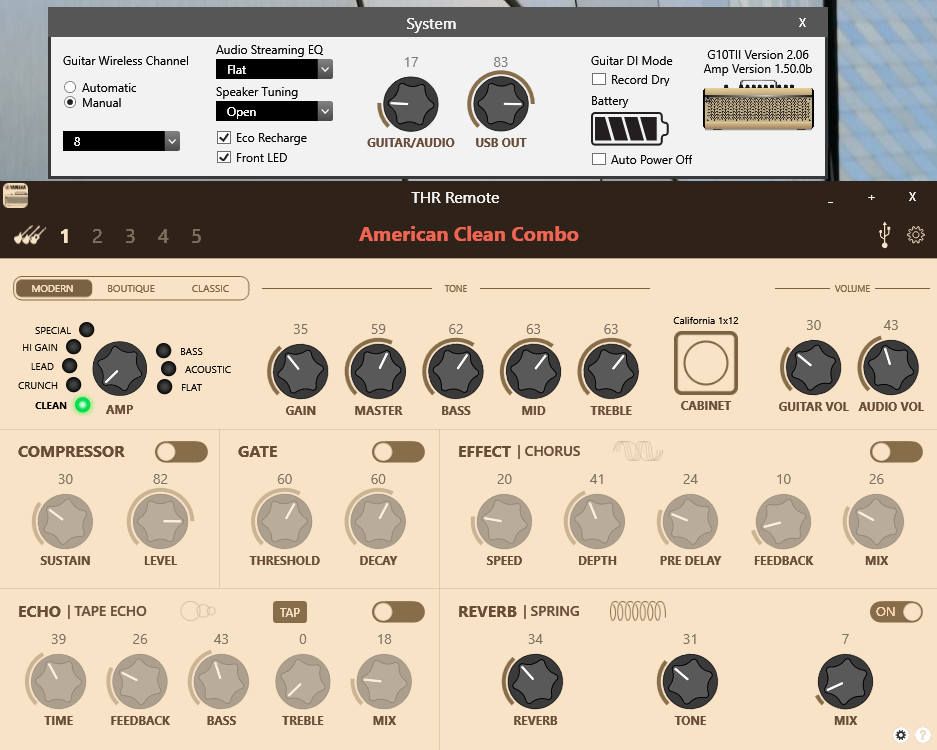The width and height of the screenshot is (937, 750).
Task: Click the American Clean Combo preset name
Action: pos(469,234)
